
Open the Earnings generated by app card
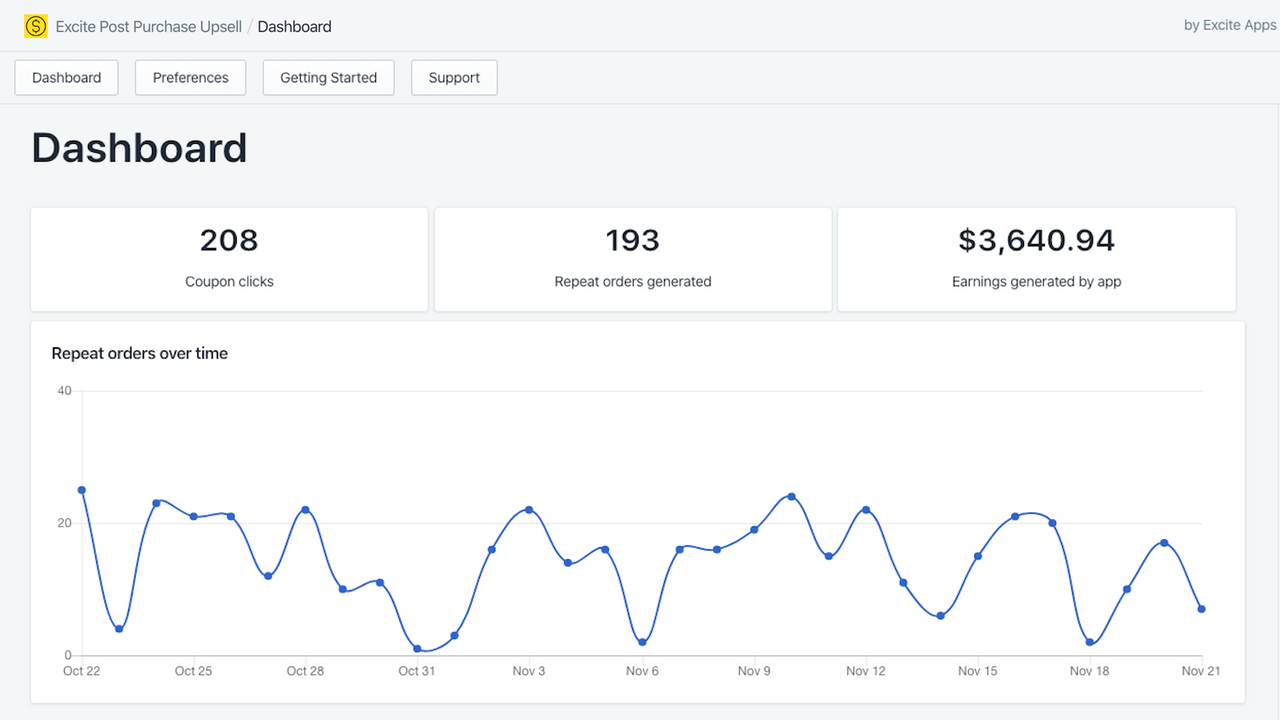[x=1036, y=259]
